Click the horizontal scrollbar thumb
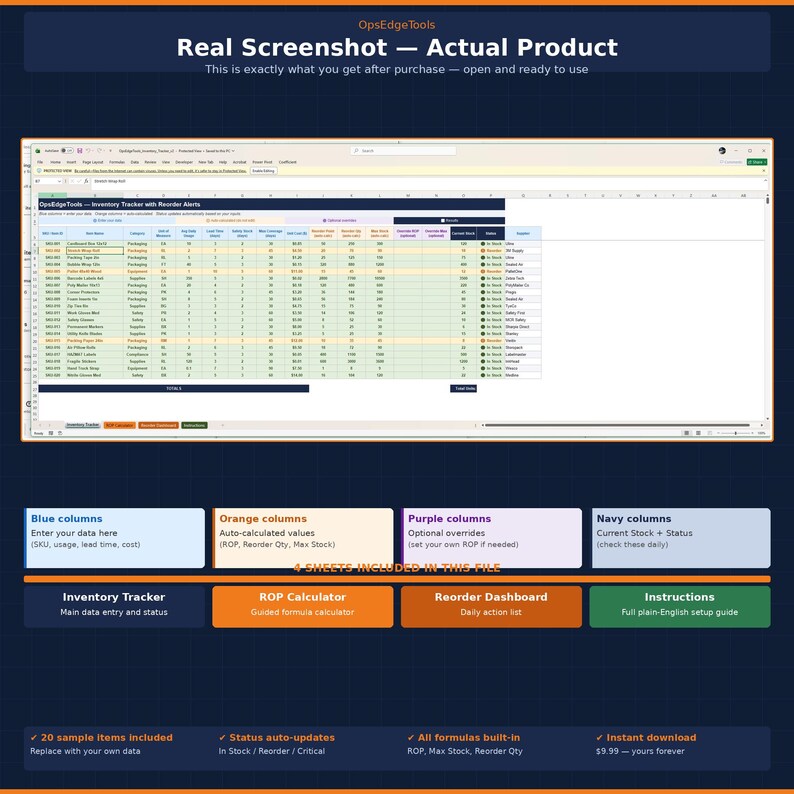Viewport: 794px width, 794px height. pyautogui.click(x=617, y=425)
